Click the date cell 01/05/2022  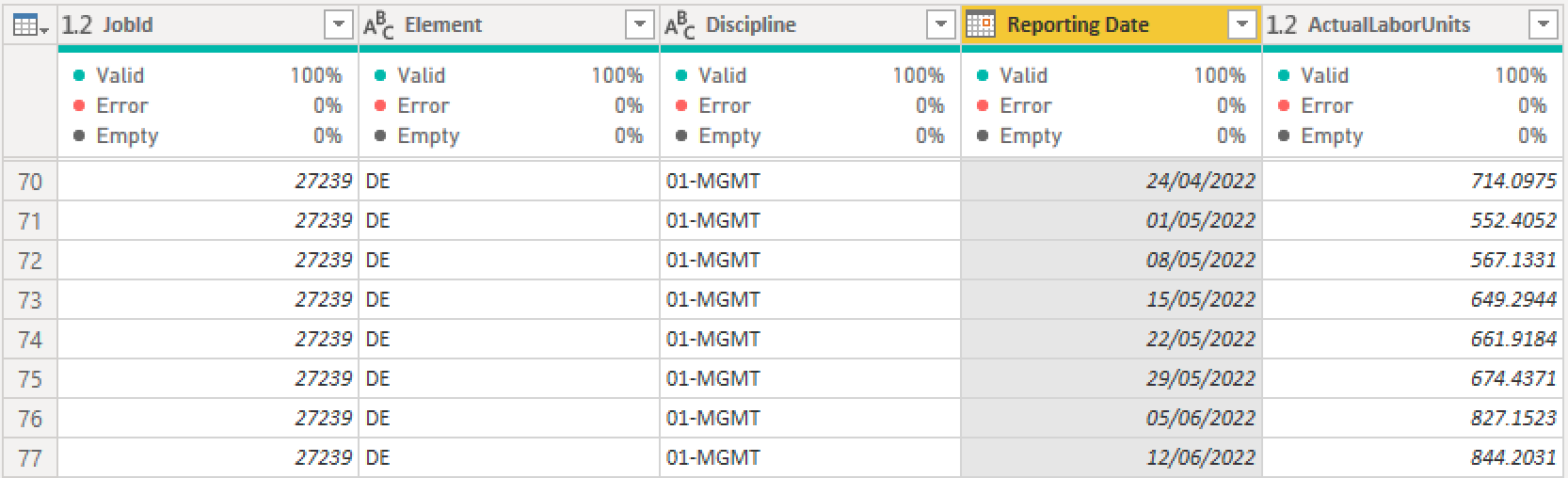pos(1112,220)
